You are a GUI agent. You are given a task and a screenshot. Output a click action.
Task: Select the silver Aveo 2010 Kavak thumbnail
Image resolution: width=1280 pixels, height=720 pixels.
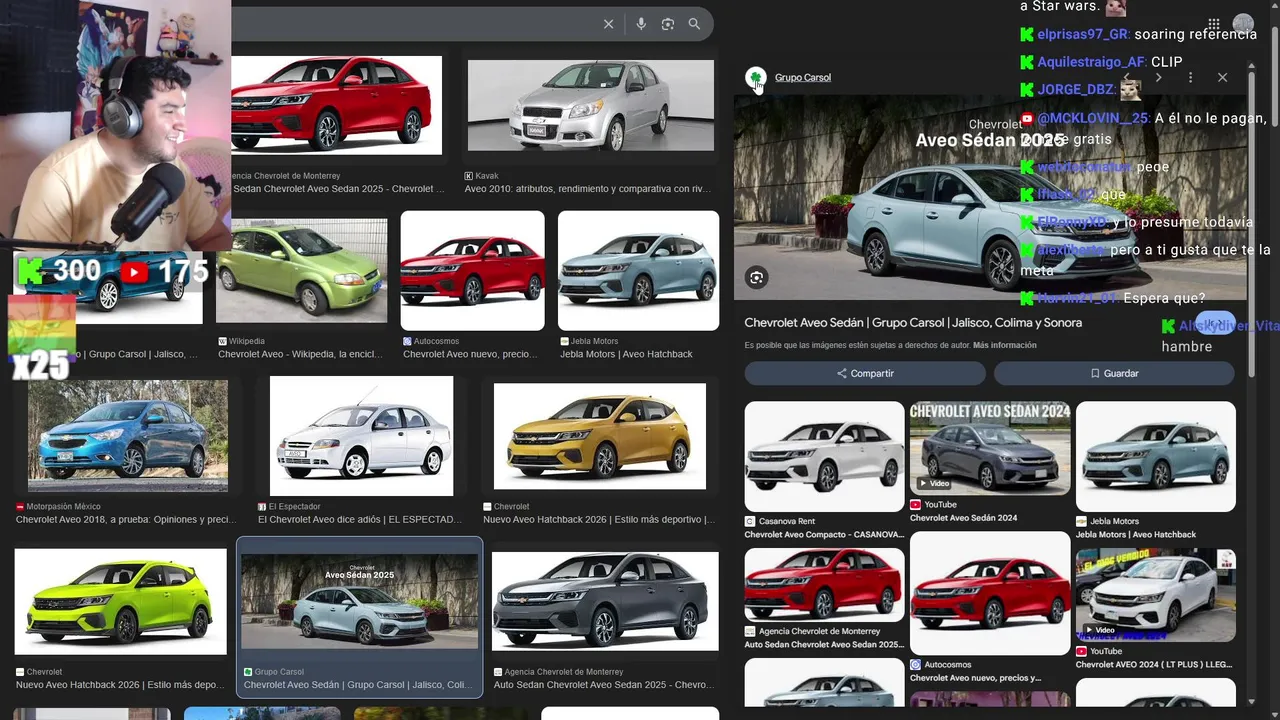click(591, 105)
